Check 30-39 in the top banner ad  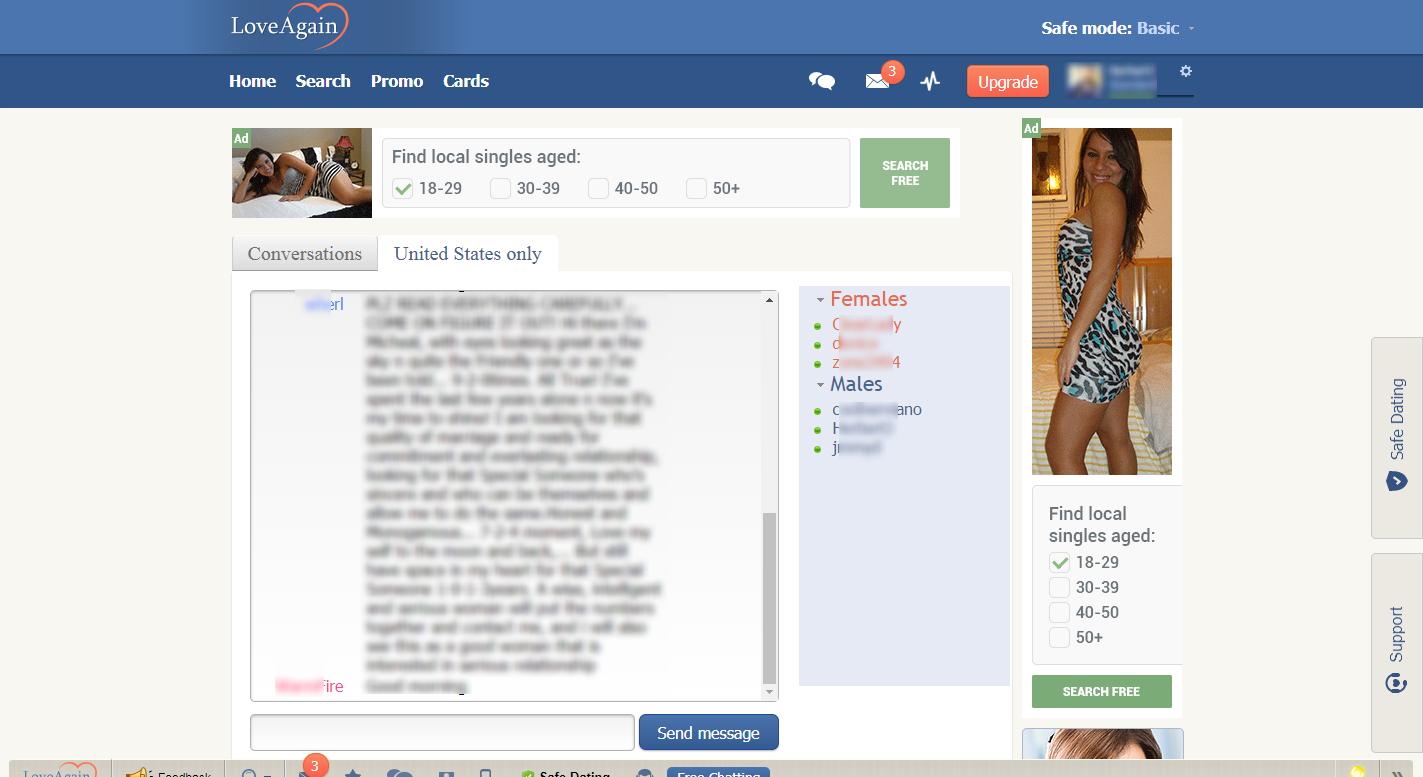tap(501, 188)
